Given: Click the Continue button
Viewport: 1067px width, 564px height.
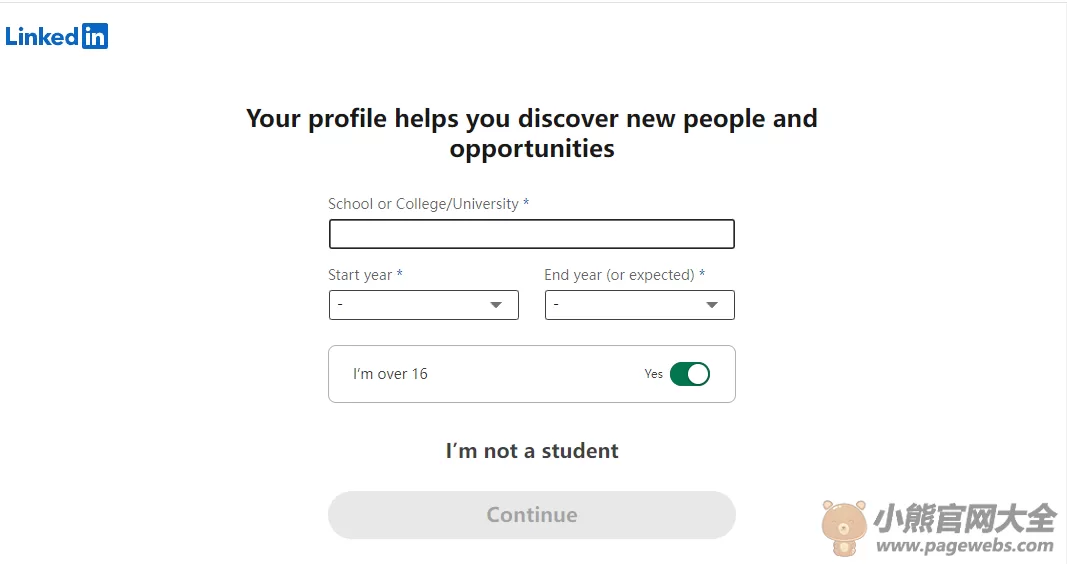Looking at the screenshot, I should [x=531, y=515].
